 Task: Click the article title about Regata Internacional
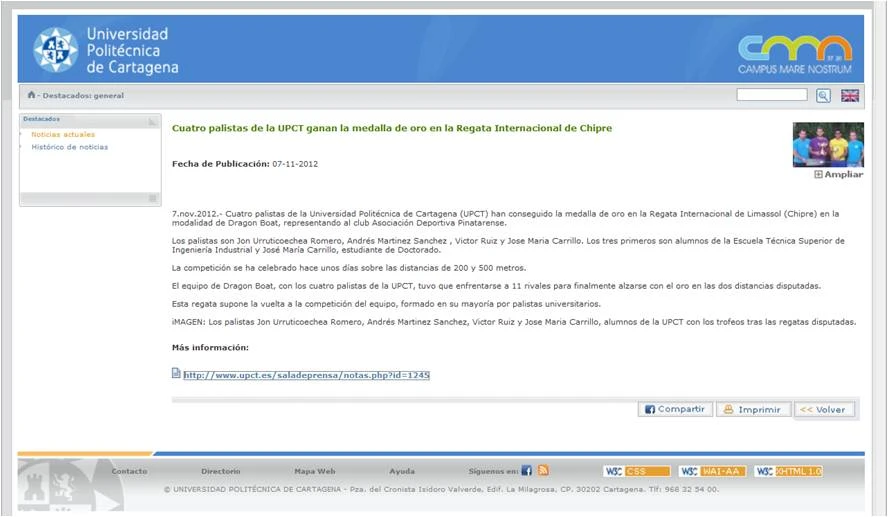pyautogui.click(x=392, y=128)
